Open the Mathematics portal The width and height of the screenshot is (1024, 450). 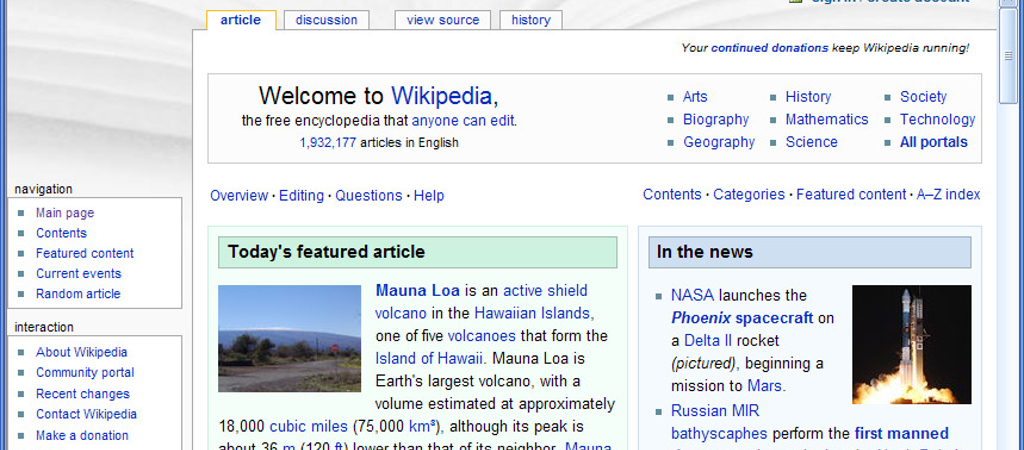[827, 120]
